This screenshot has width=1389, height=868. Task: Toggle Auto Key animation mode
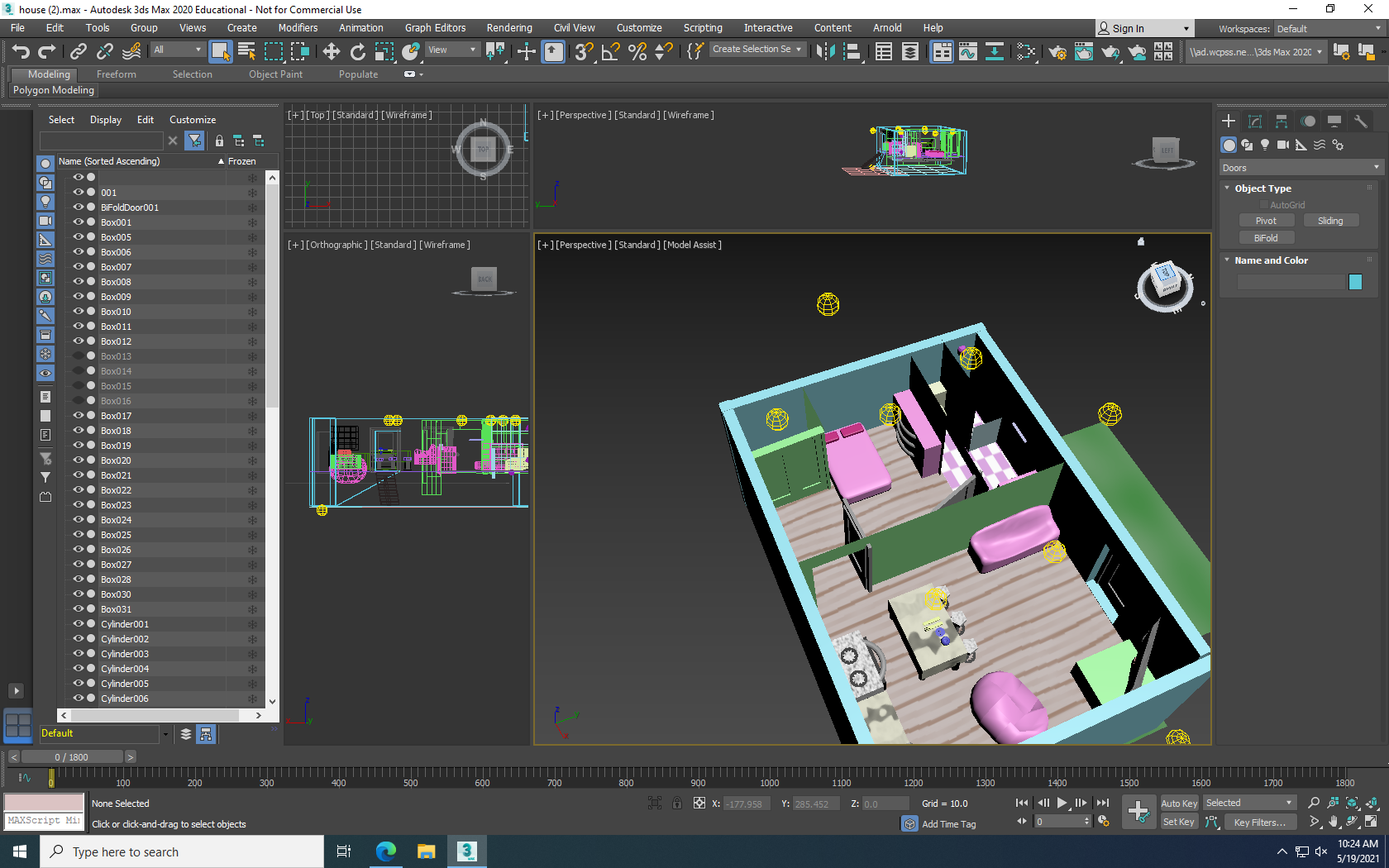coord(1180,803)
